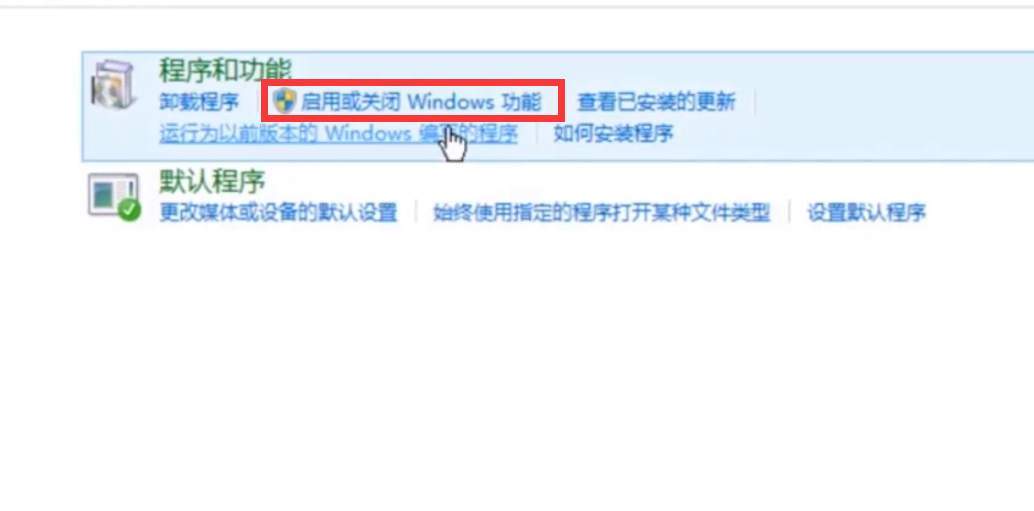The image size is (1034, 511).
Task: Open installed updates link in 程序和功能 row
Action: pyautogui.click(x=656, y=102)
